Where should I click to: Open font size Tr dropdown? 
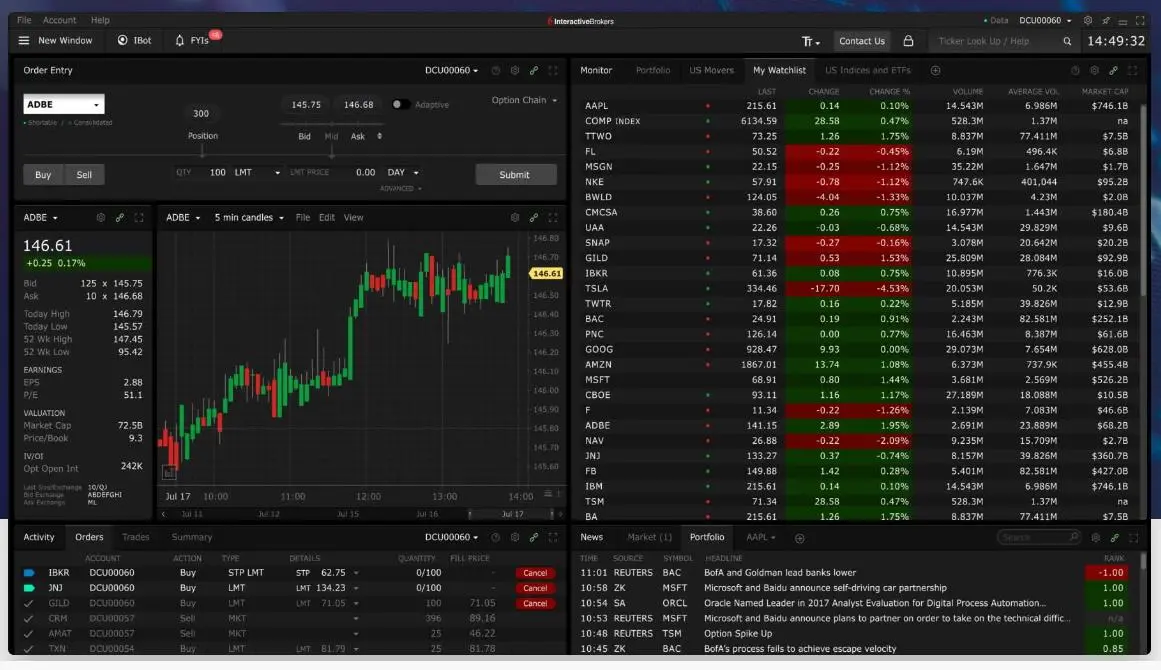click(811, 41)
